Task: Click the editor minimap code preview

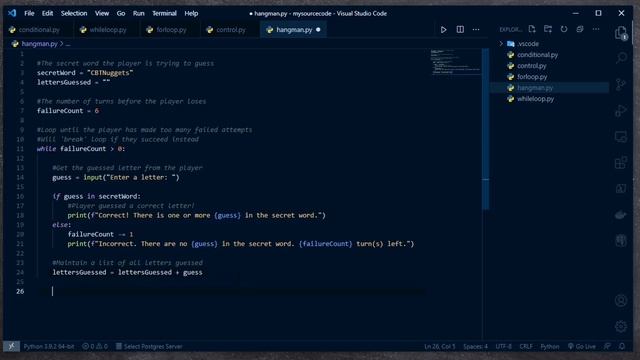Action: point(456,62)
